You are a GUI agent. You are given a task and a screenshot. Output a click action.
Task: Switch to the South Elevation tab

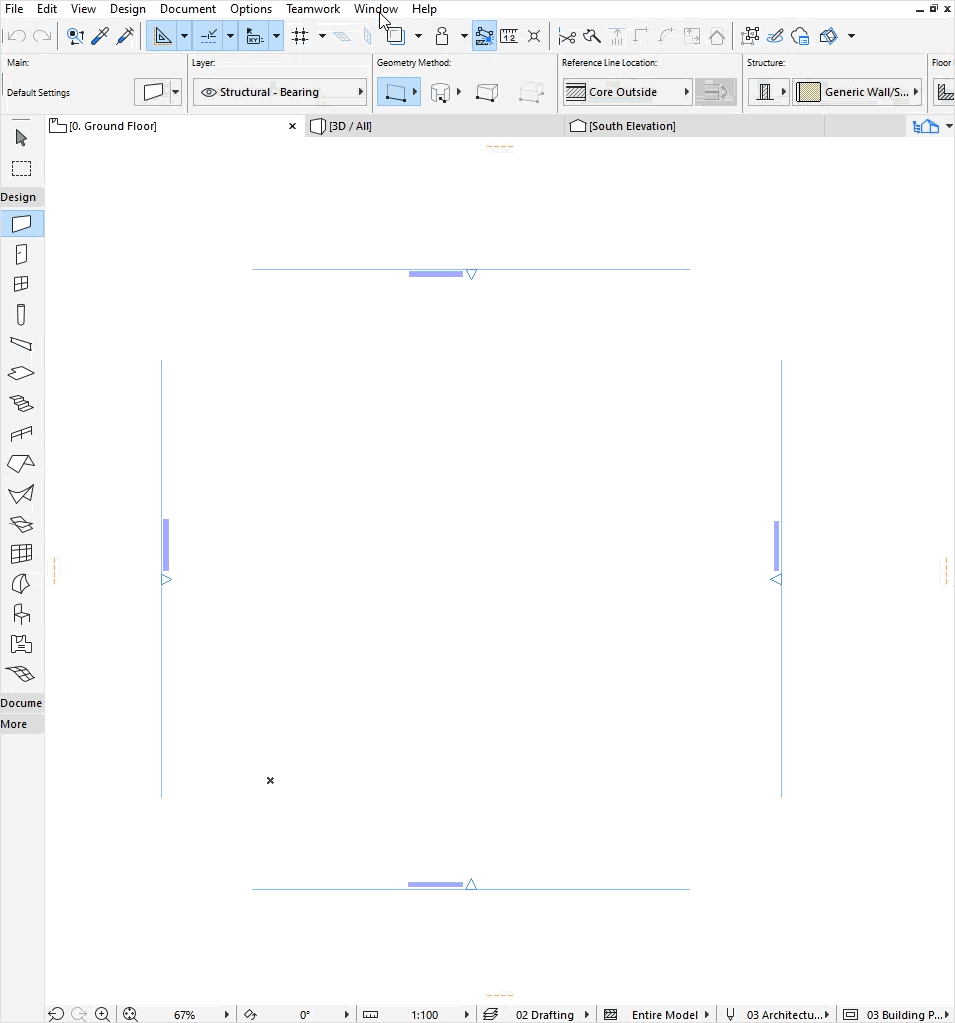point(631,126)
